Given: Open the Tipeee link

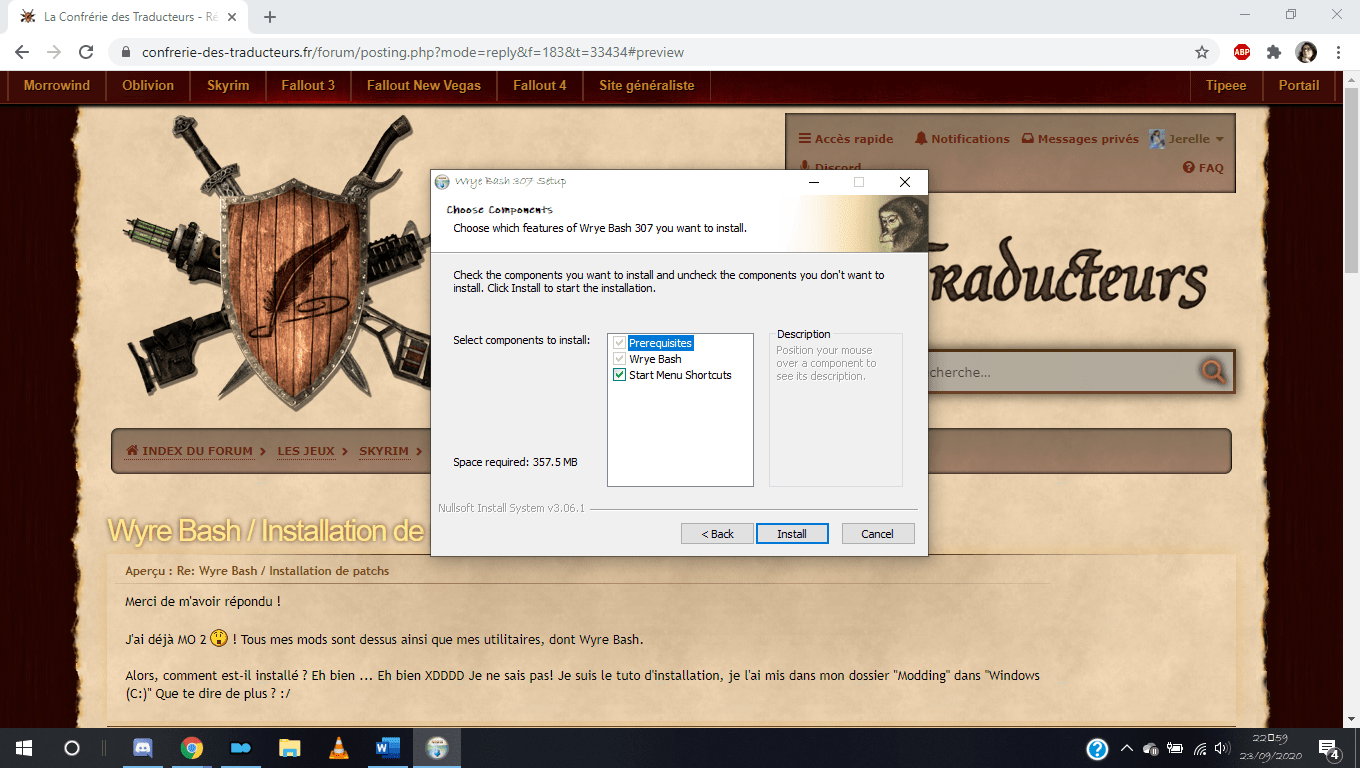Looking at the screenshot, I should (x=1226, y=86).
